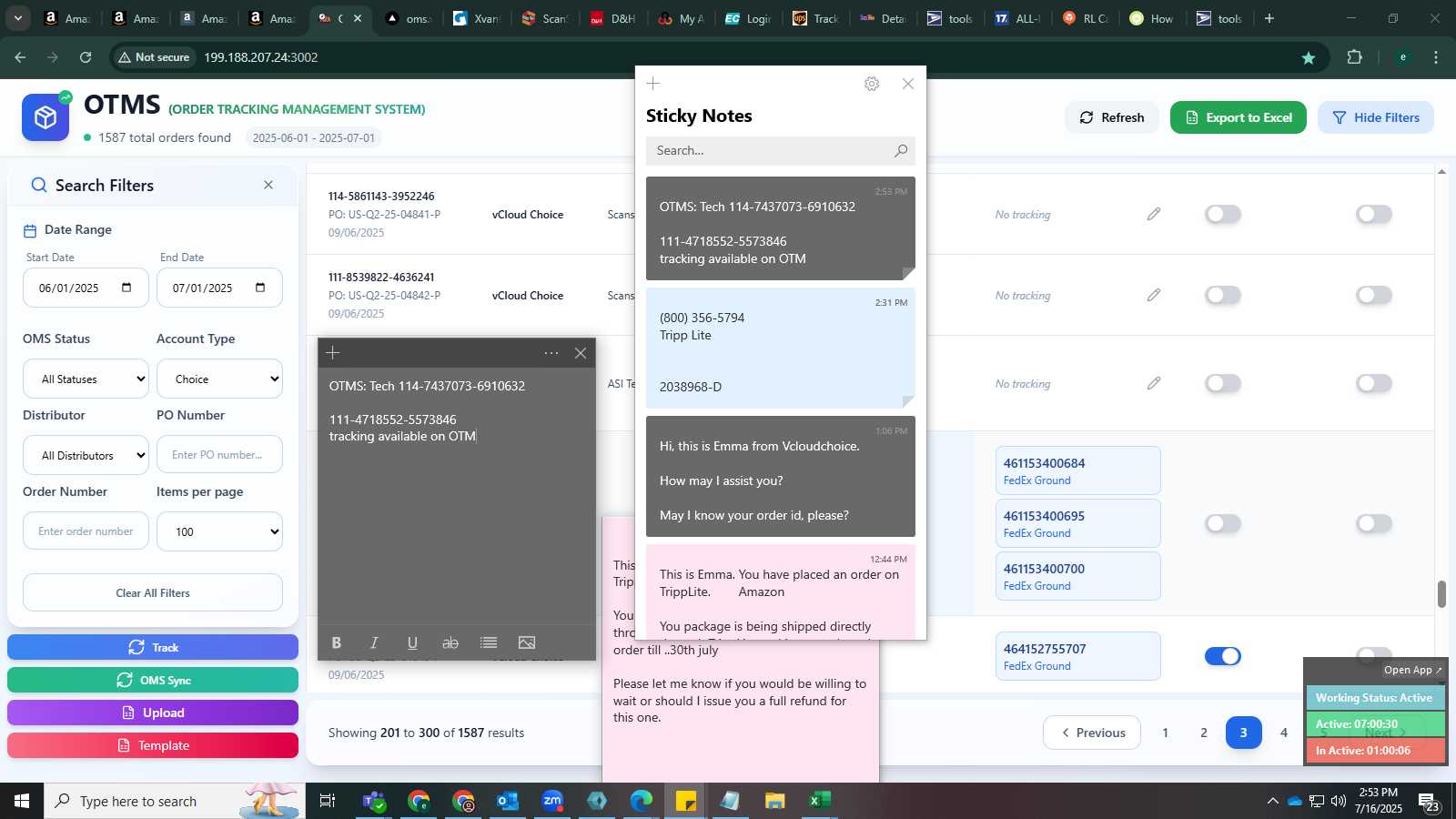Edit tracking for order 111-8539822-4636241
This screenshot has width=1456, height=819.
tap(1154, 295)
